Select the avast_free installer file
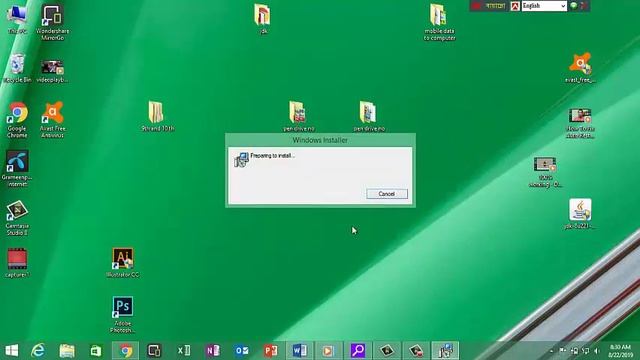The width and height of the screenshot is (640, 360). click(x=580, y=68)
